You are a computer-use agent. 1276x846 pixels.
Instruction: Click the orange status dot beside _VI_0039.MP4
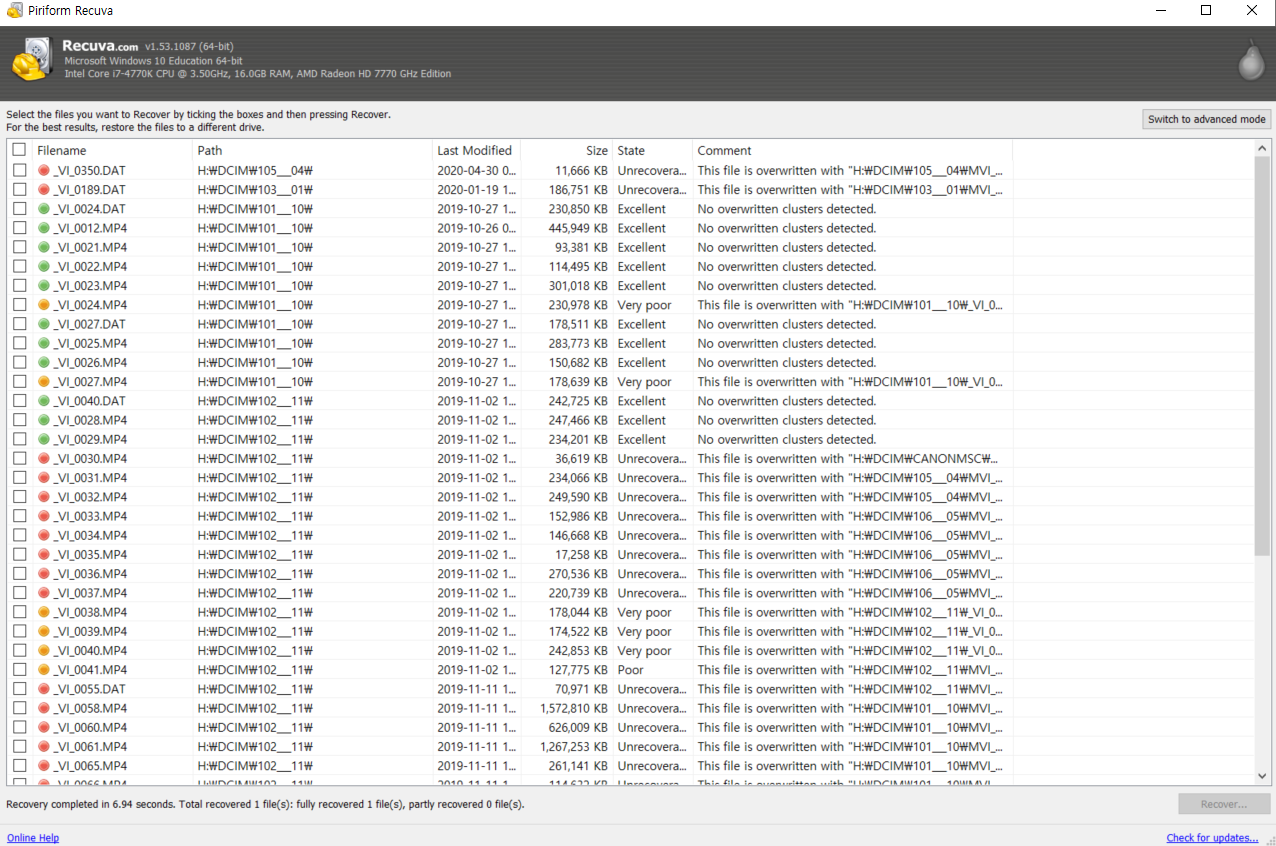pyautogui.click(x=44, y=631)
